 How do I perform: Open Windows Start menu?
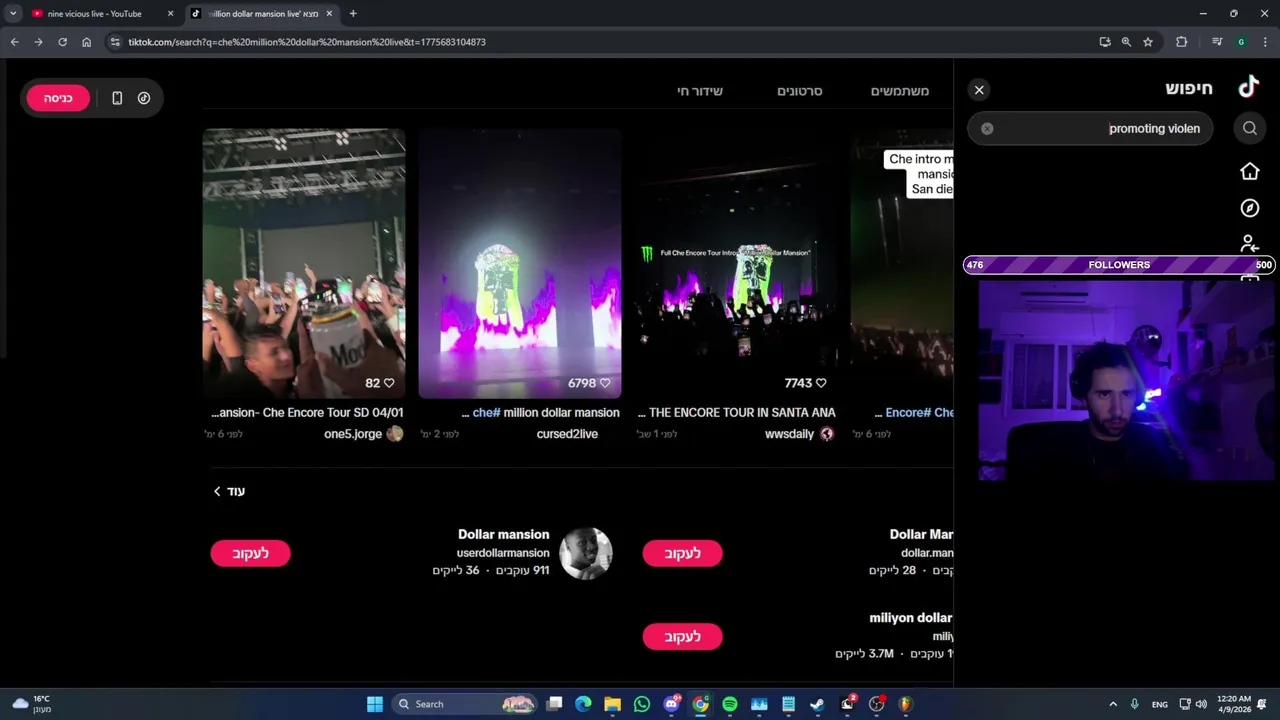point(374,704)
